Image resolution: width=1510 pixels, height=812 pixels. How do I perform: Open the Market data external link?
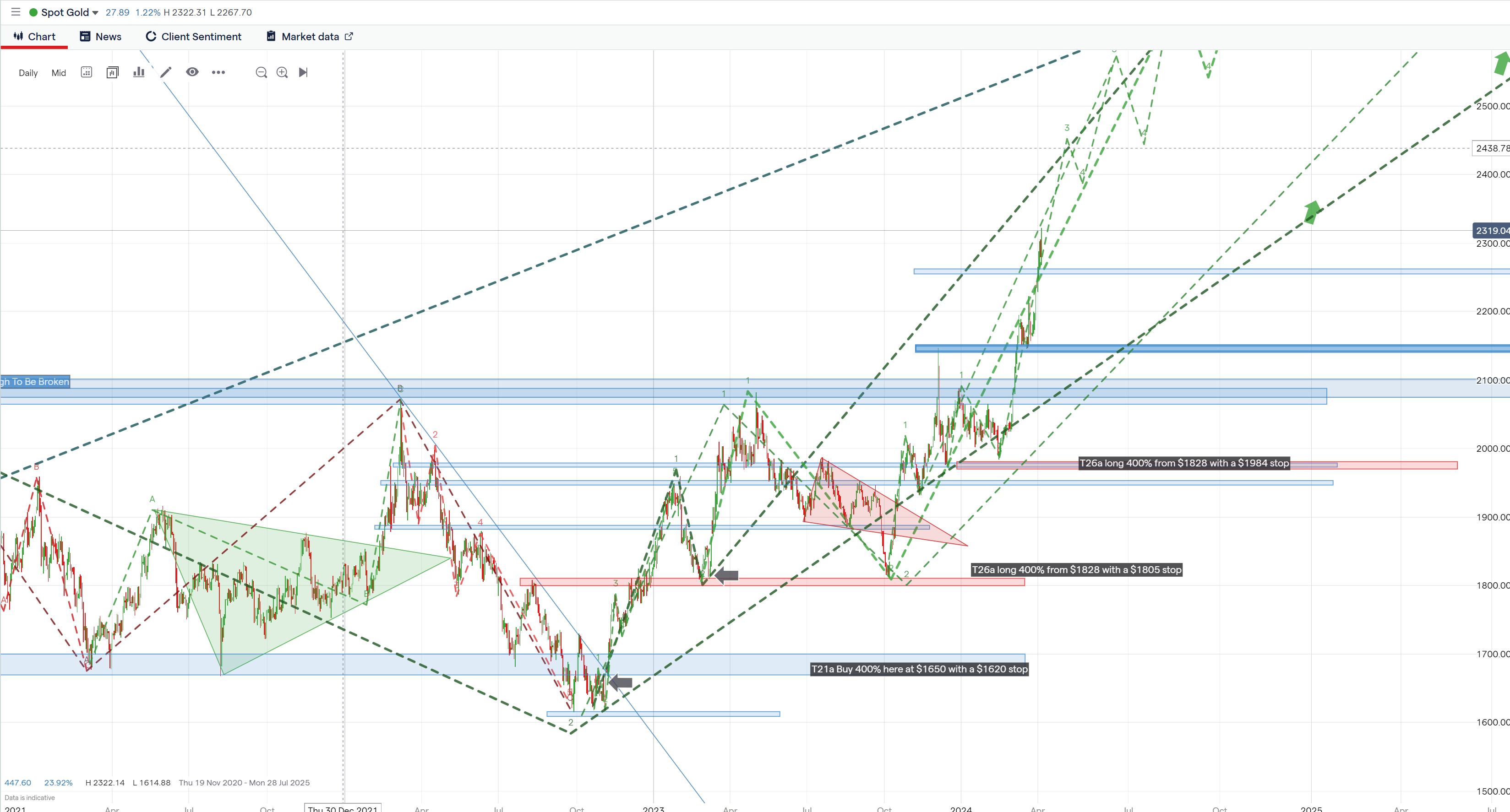[x=310, y=36]
